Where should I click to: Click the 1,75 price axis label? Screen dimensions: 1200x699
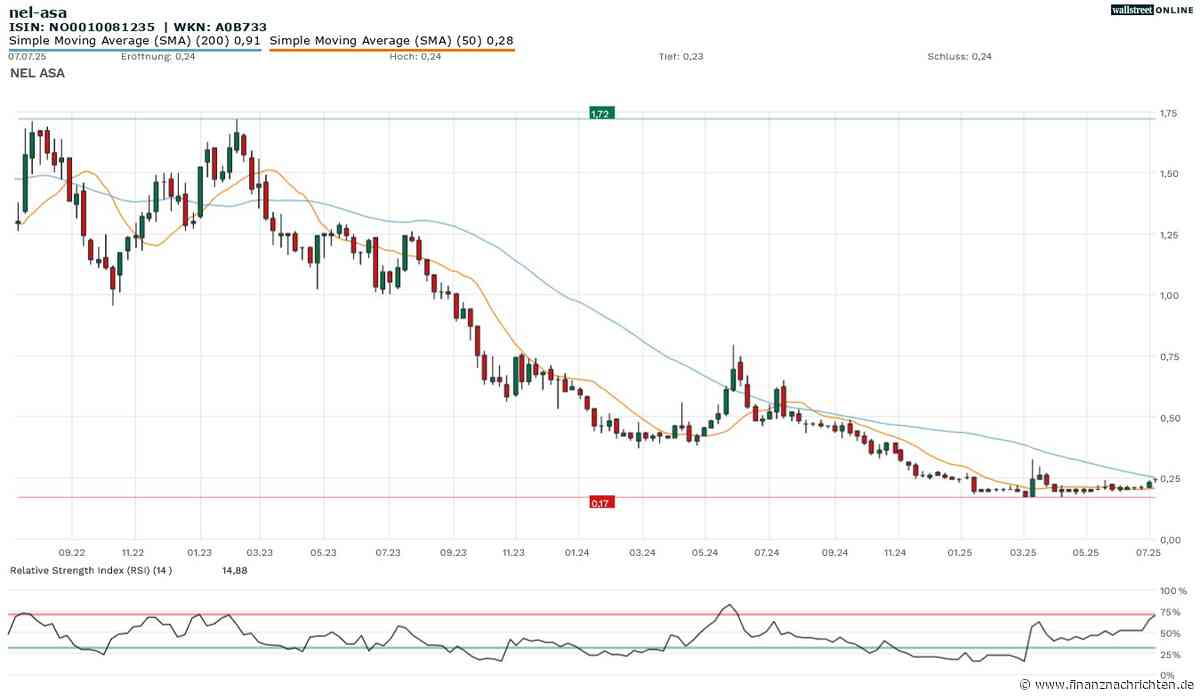point(1170,114)
